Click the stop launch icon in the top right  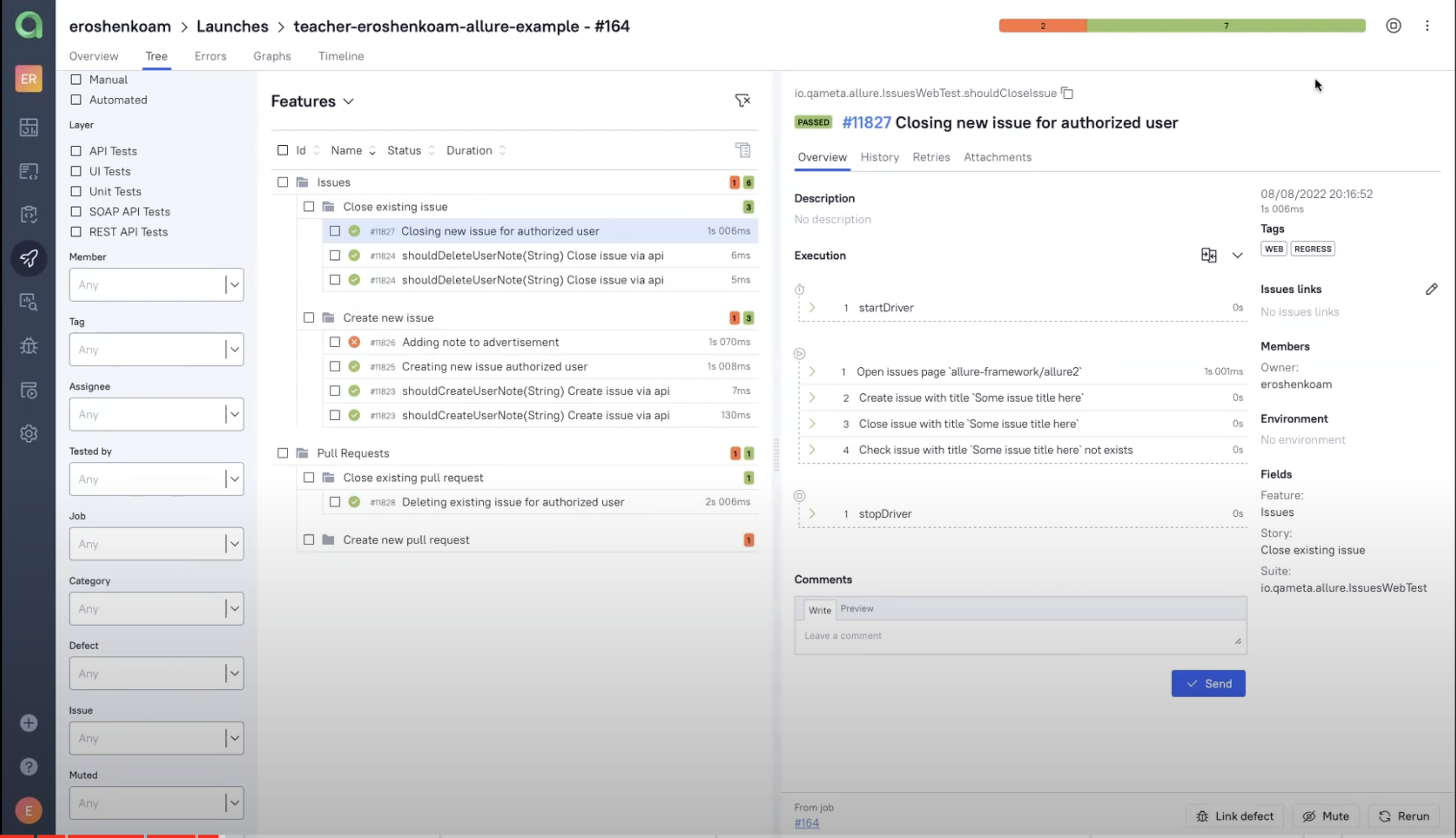coord(1393,26)
